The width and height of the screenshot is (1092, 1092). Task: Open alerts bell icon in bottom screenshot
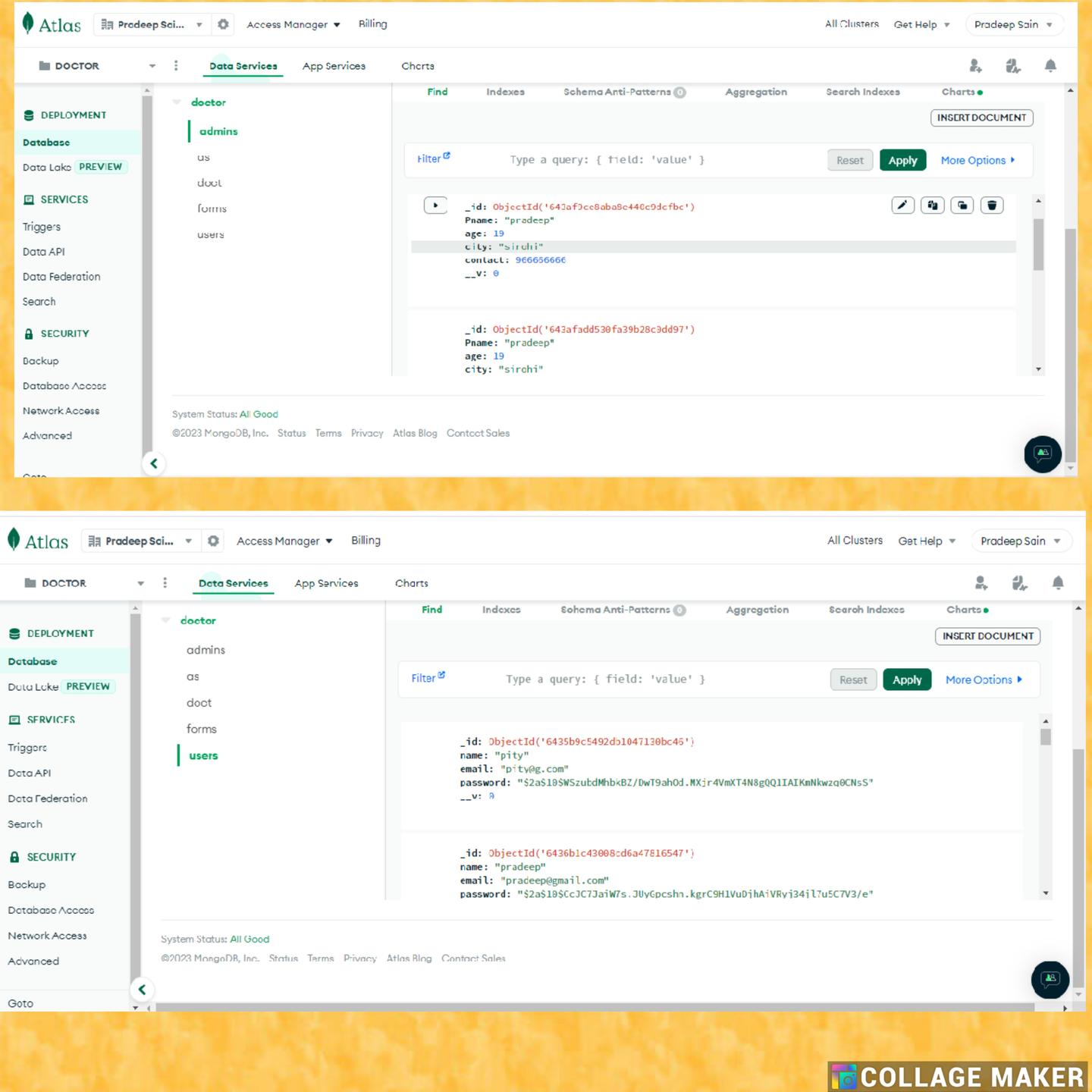[1058, 582]
